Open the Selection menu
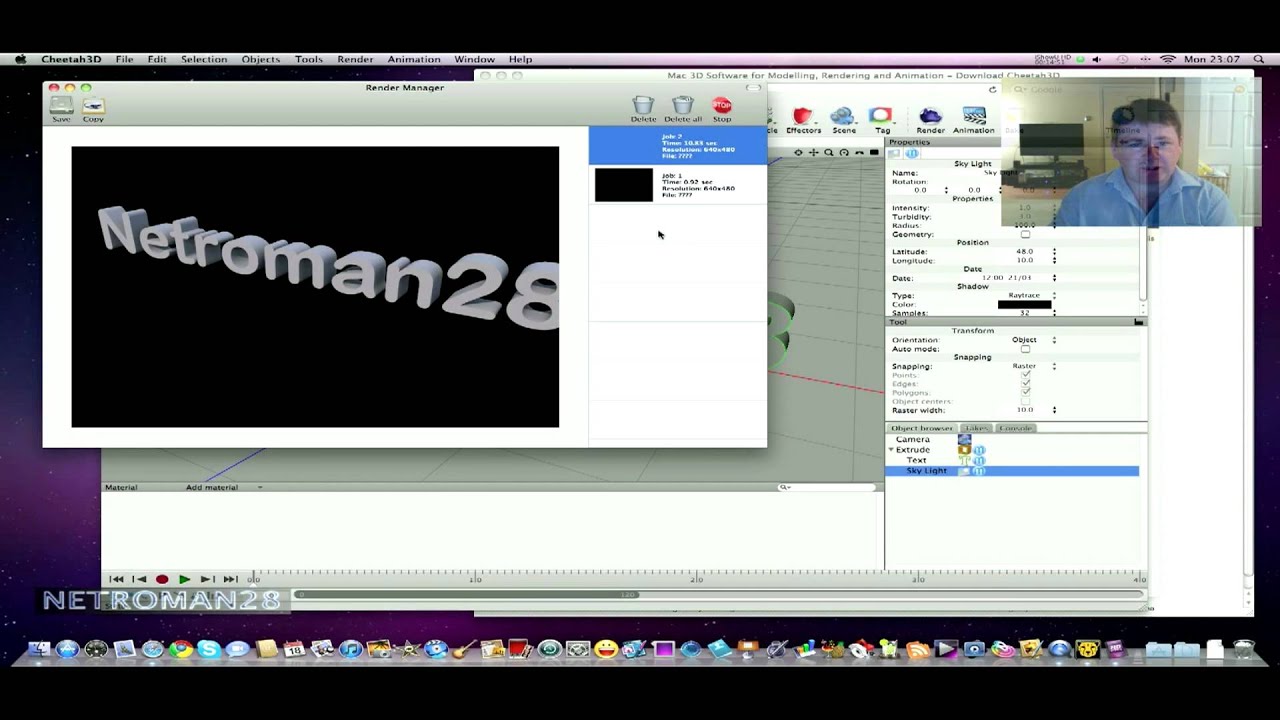The image size is (1280, 720). point(204,59)
